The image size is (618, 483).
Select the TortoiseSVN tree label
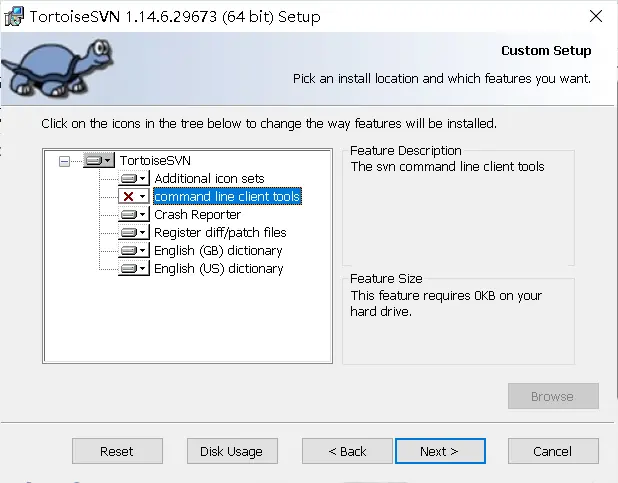click(155, 160)
